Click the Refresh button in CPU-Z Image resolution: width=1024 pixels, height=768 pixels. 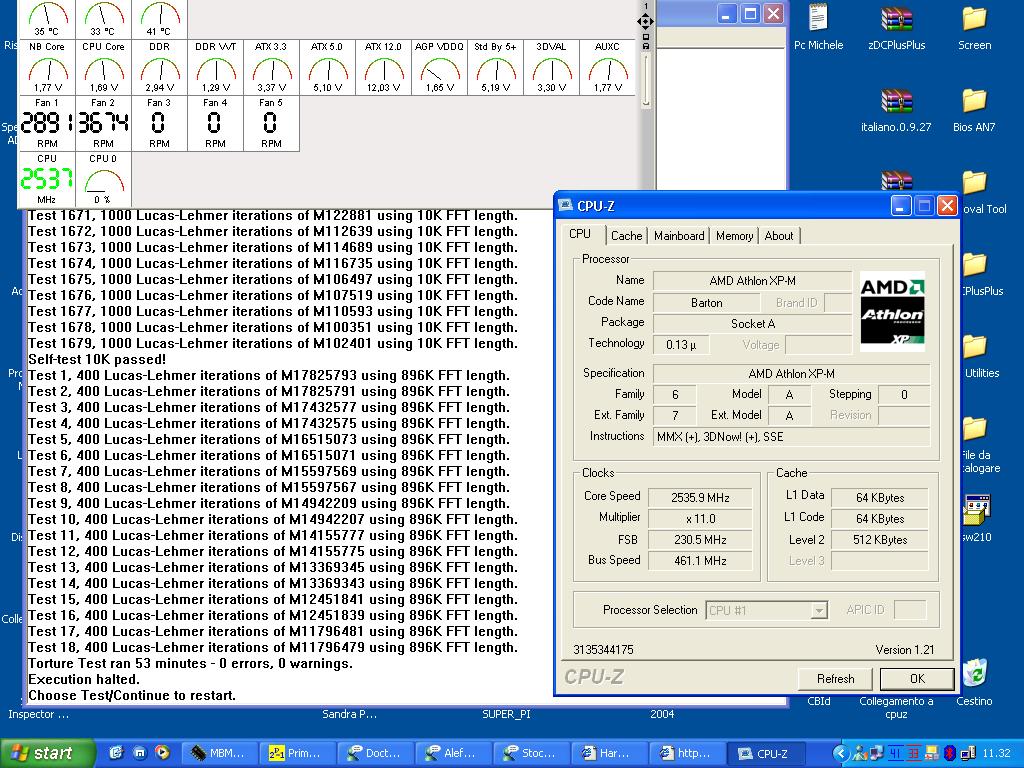point(835,679)
